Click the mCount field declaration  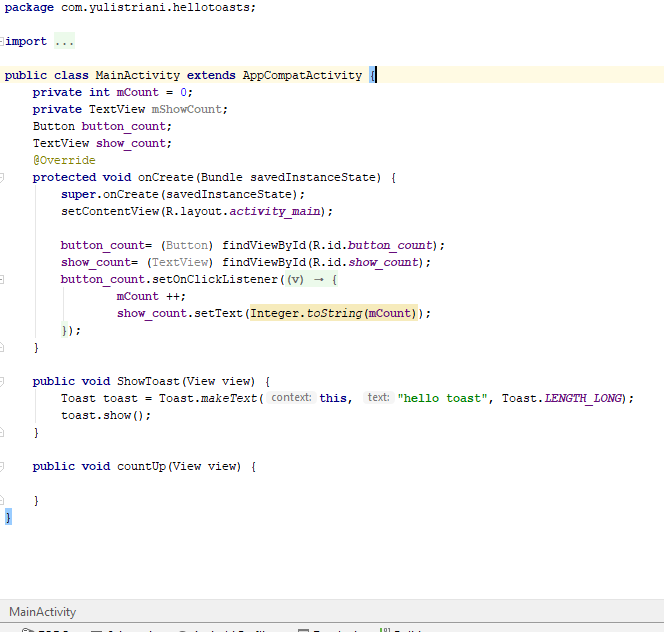pyautogui.click(x=138, y=92)
